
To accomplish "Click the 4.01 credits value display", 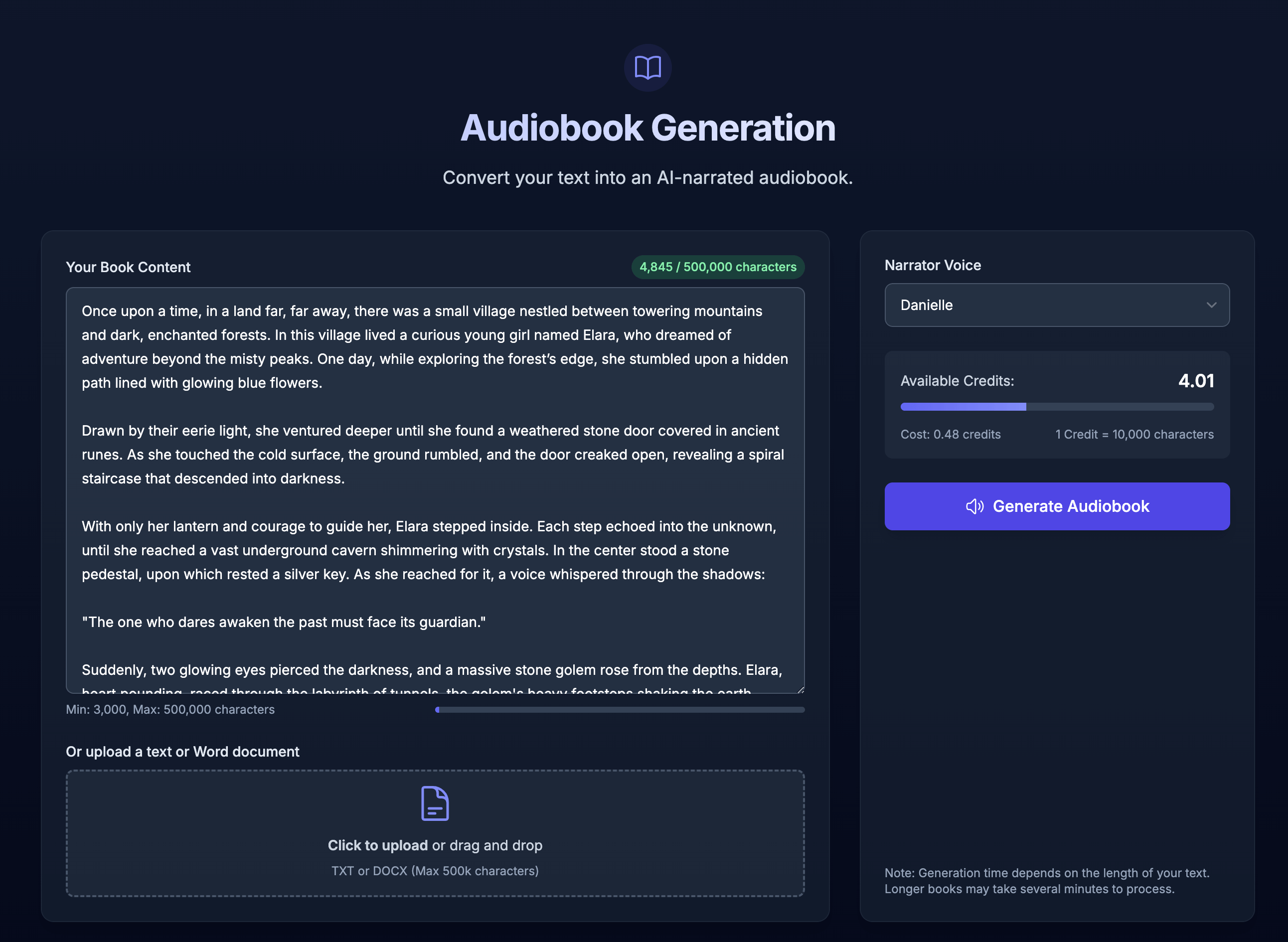I will click(1196, 380).
